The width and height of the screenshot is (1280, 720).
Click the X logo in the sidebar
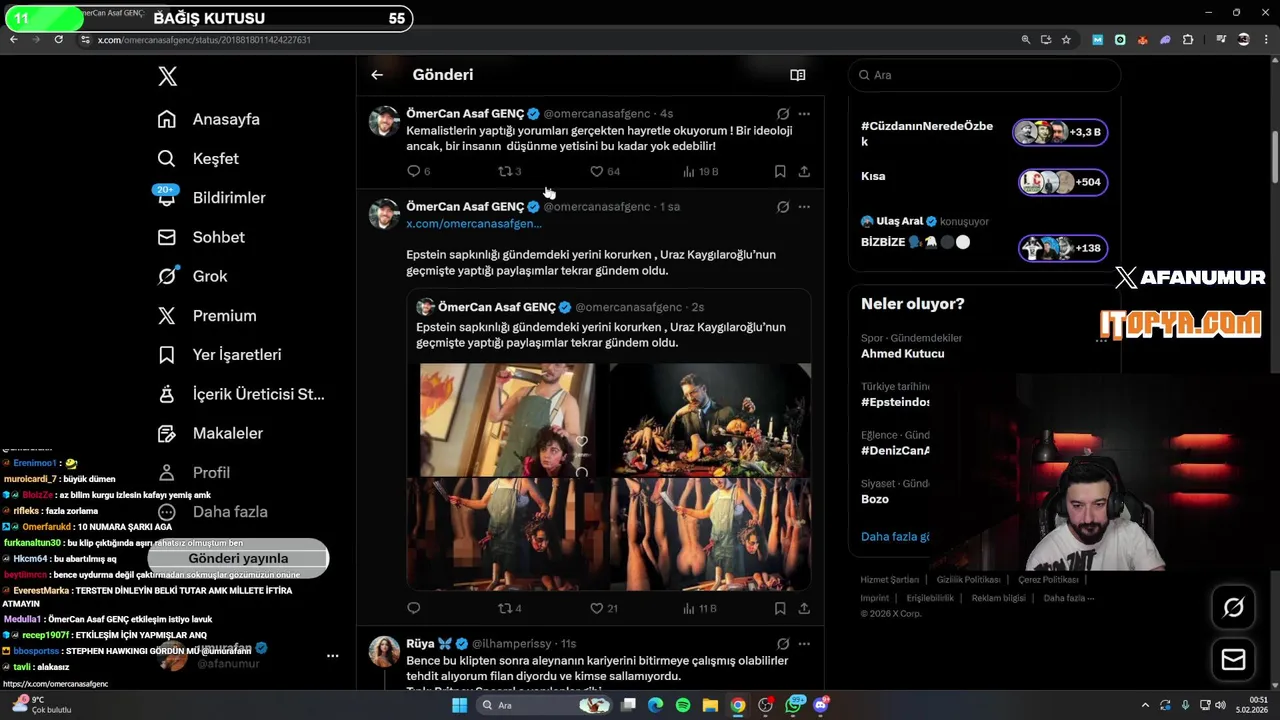[167, 76]
